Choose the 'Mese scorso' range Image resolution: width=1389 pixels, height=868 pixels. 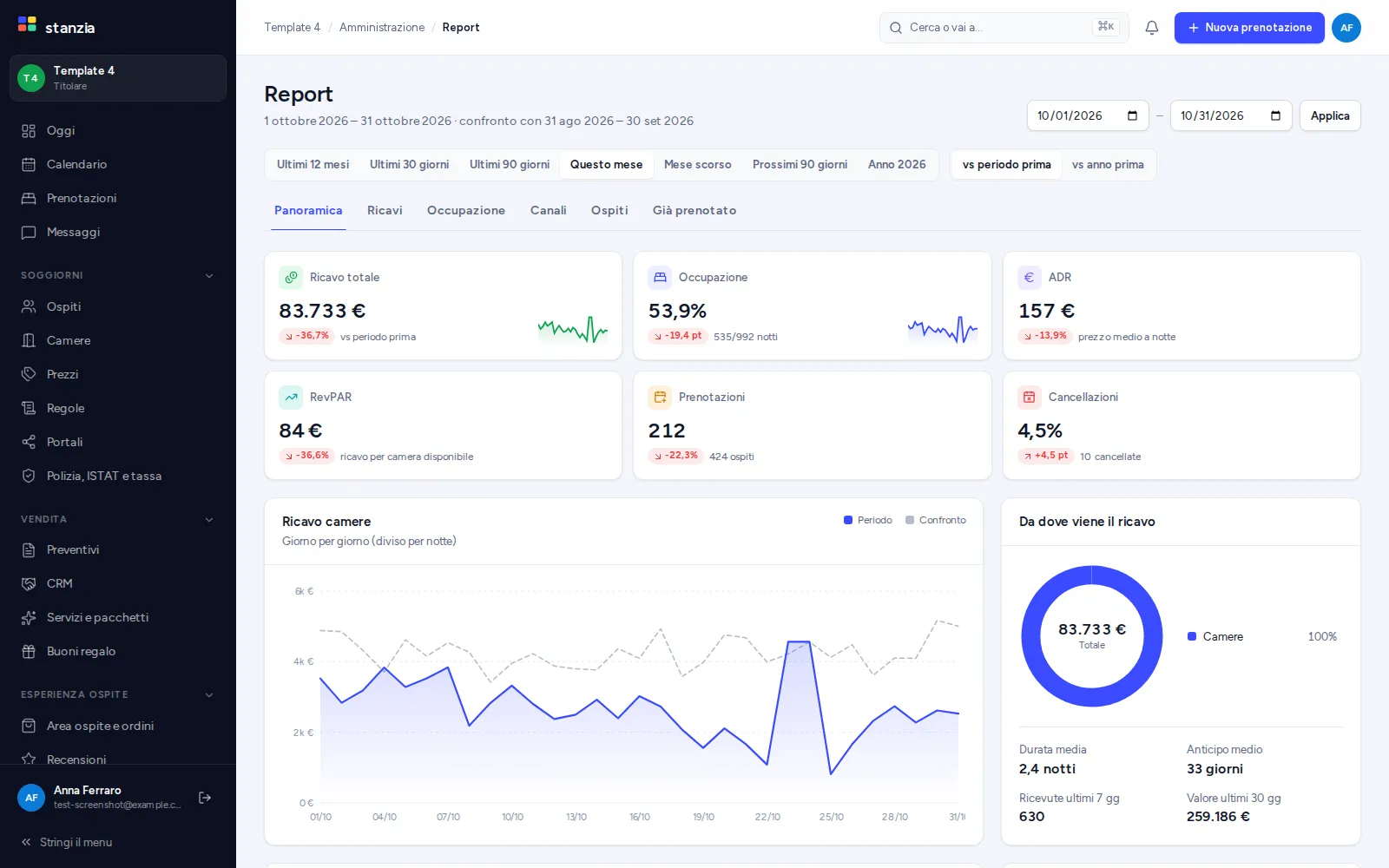(697, 164)
